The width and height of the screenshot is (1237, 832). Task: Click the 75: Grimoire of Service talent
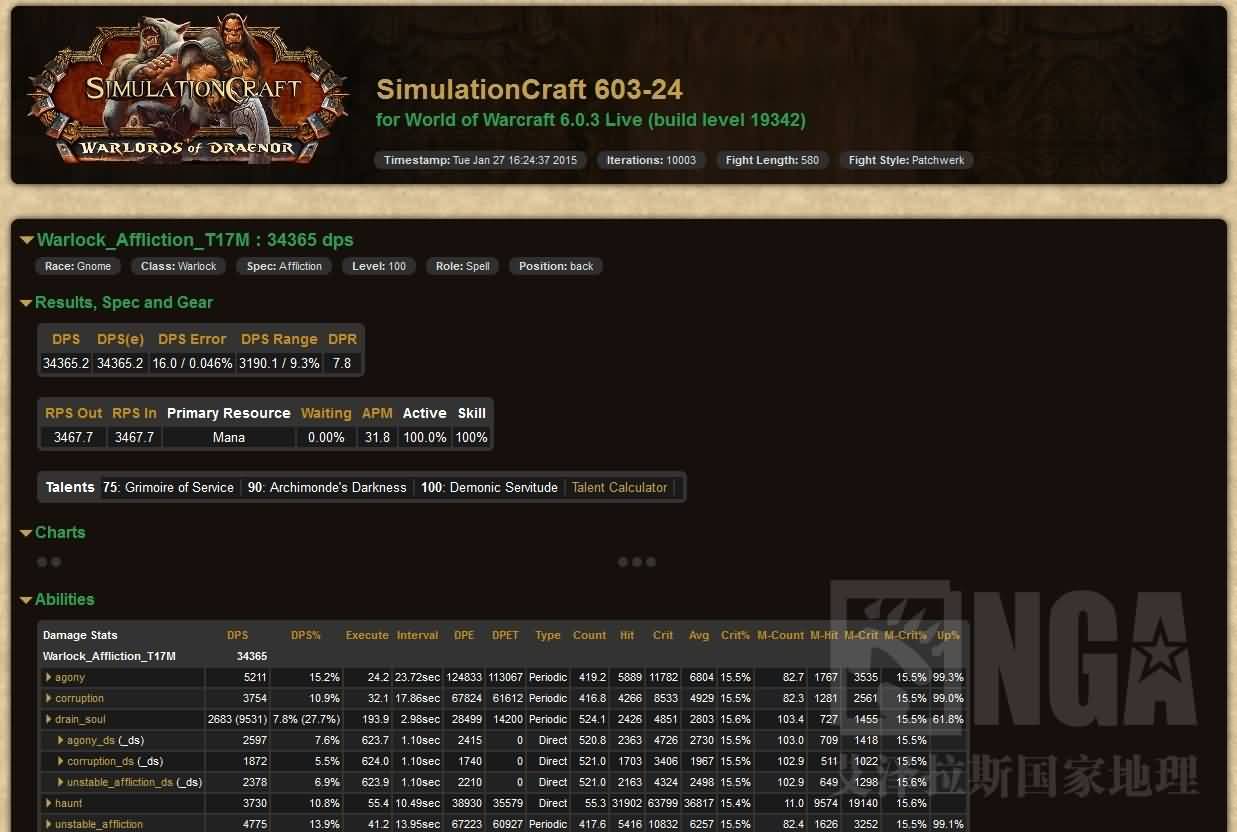(x=168, y=487)
